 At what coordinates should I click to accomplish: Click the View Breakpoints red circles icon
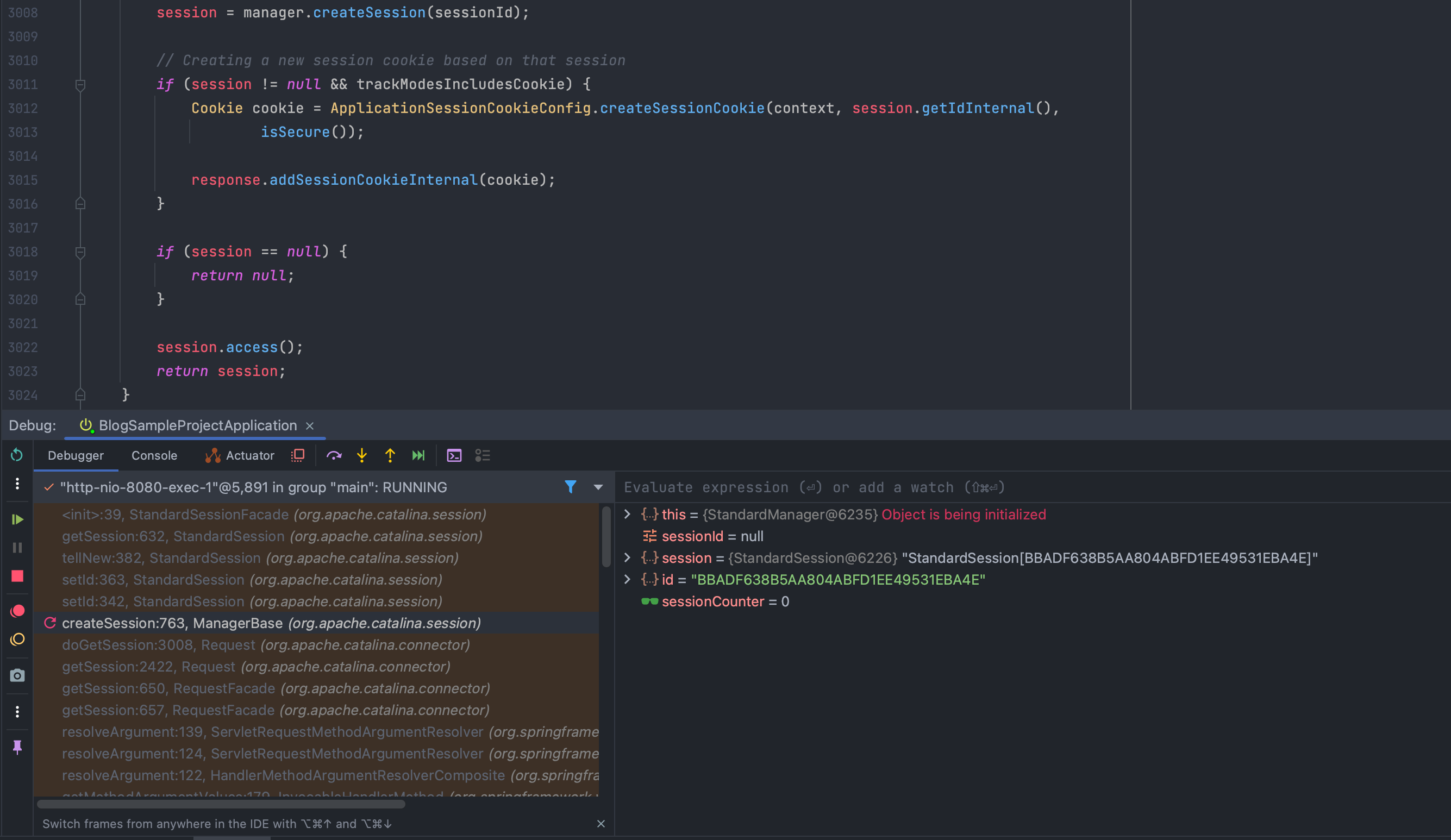17,611
